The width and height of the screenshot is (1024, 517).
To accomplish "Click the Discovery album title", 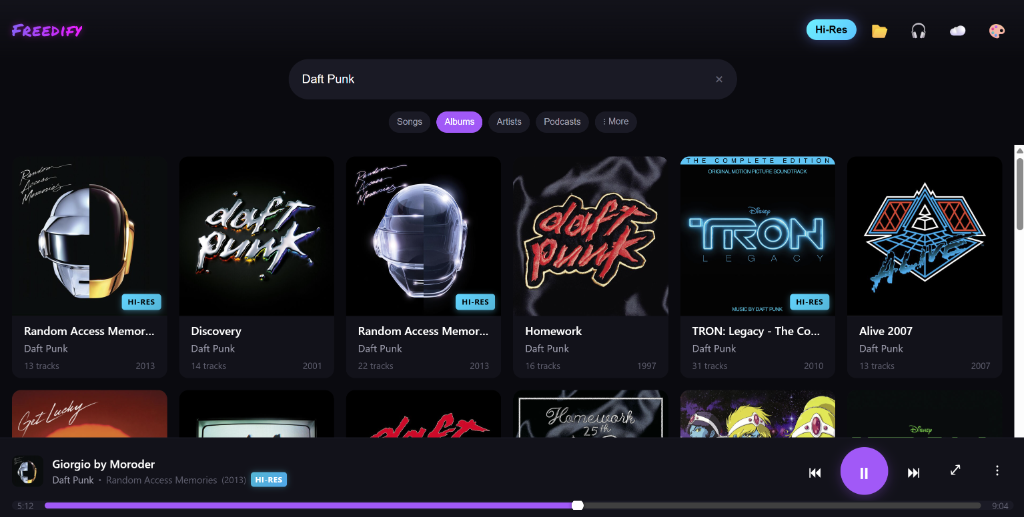I will coord(216,331).
